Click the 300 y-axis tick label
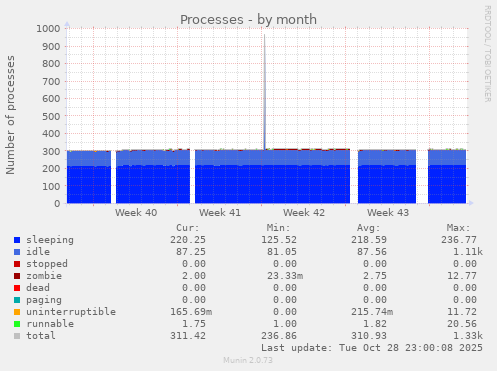 click(x=51, y=151)
